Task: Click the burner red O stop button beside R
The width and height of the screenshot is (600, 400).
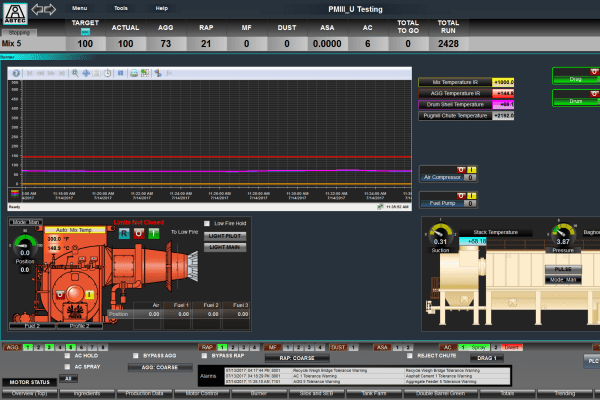Action: (139, 233)
